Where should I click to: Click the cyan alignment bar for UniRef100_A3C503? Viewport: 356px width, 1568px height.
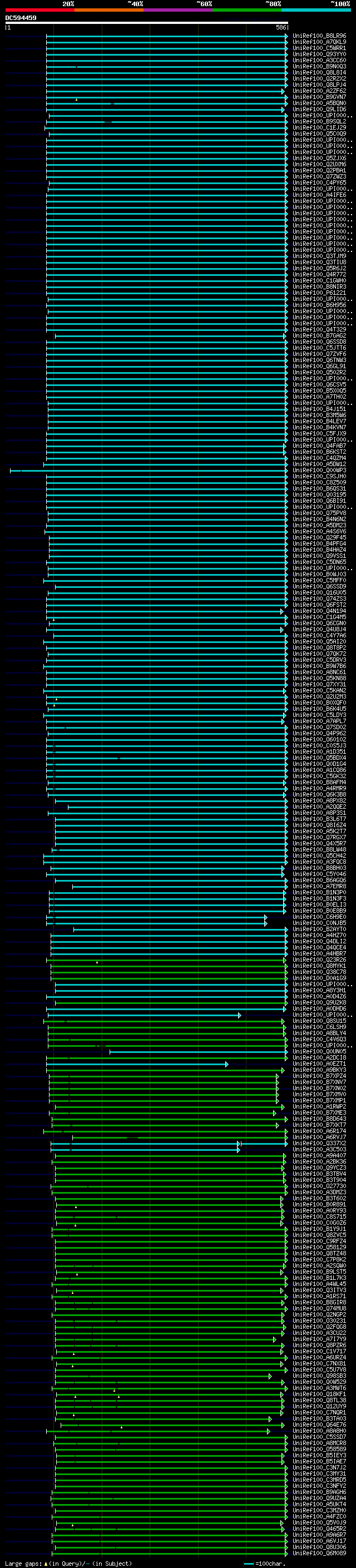pos(146,1149)
